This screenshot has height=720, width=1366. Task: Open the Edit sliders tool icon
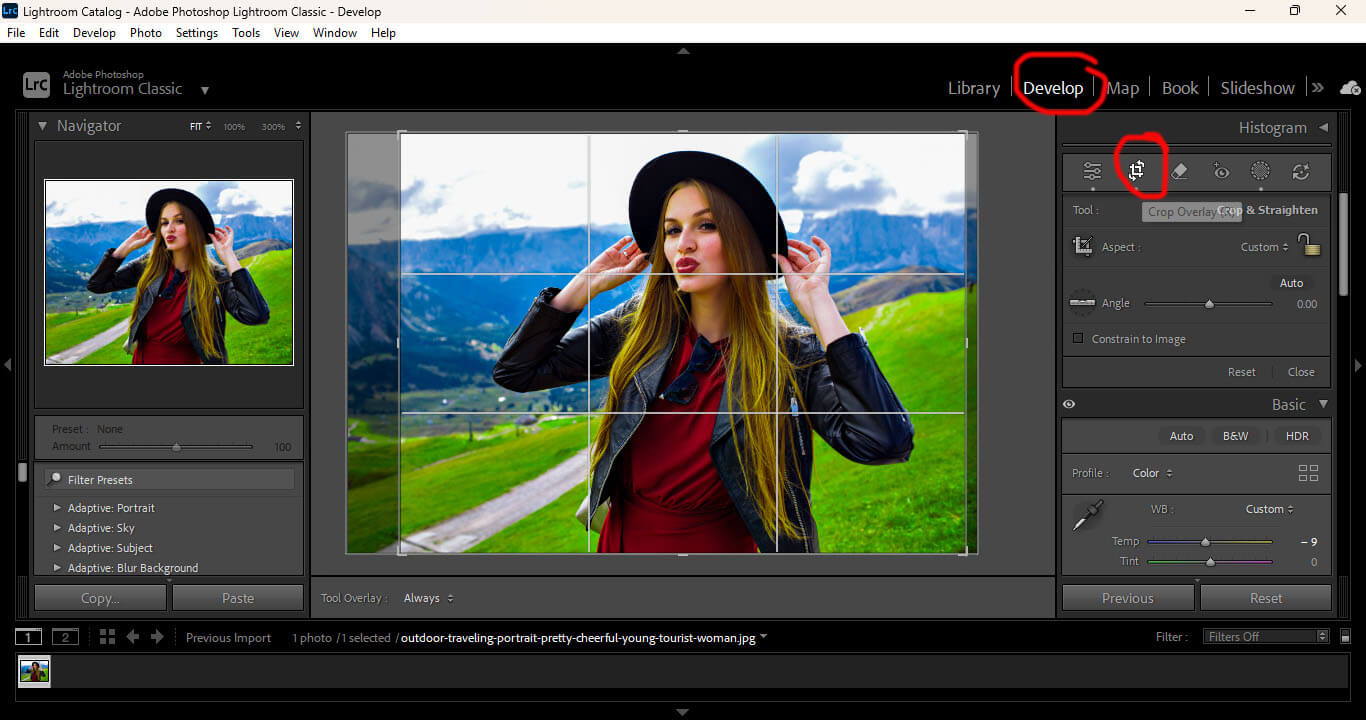click(1092, 171)
